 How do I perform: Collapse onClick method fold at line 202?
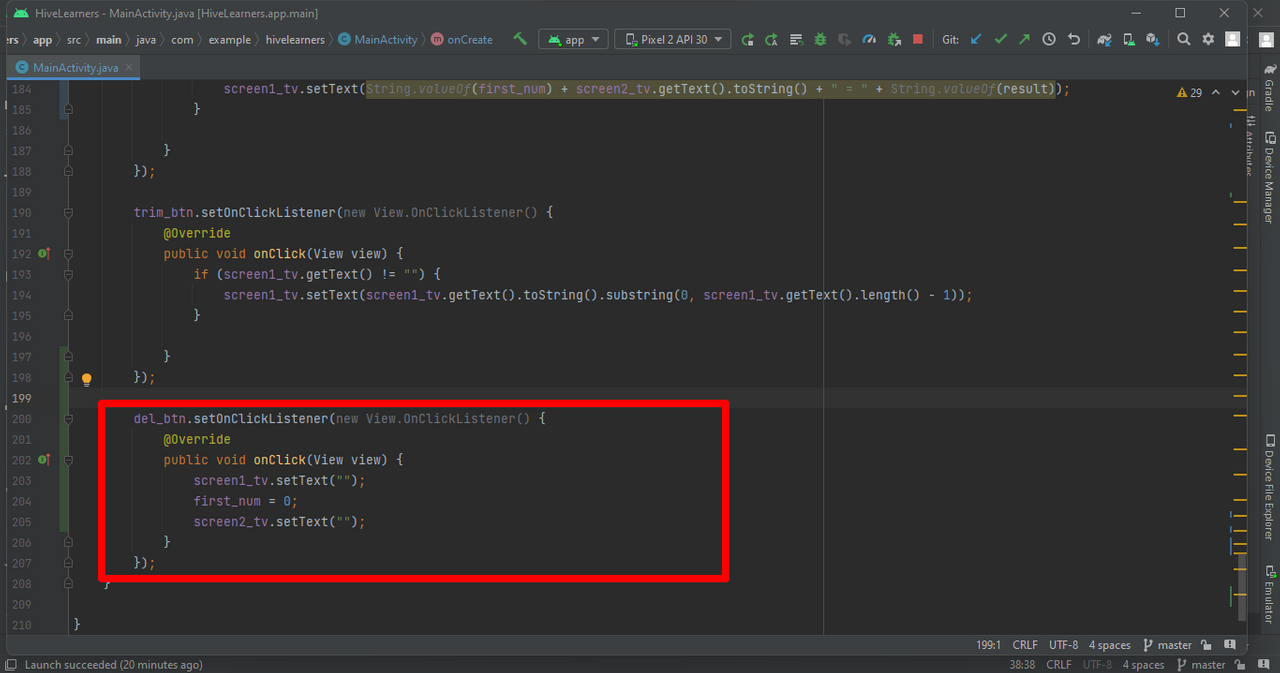(x=68, y=460)
